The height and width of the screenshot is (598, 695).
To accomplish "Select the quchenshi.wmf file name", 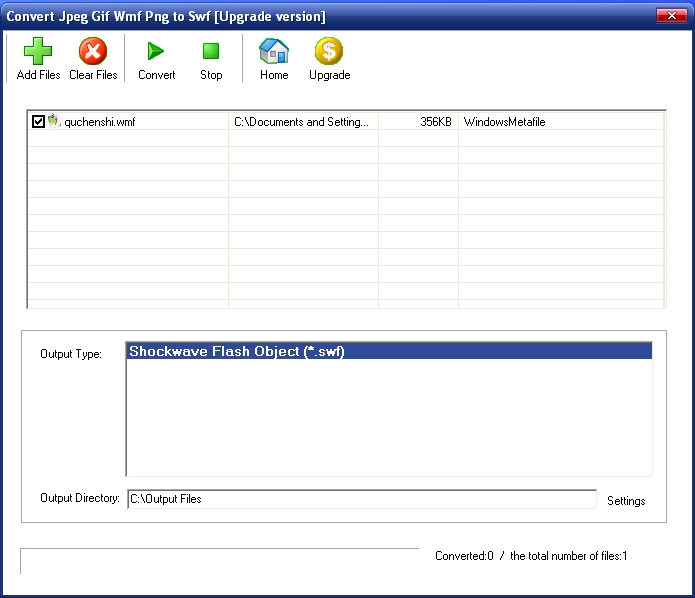I will [x=100, y=122].
